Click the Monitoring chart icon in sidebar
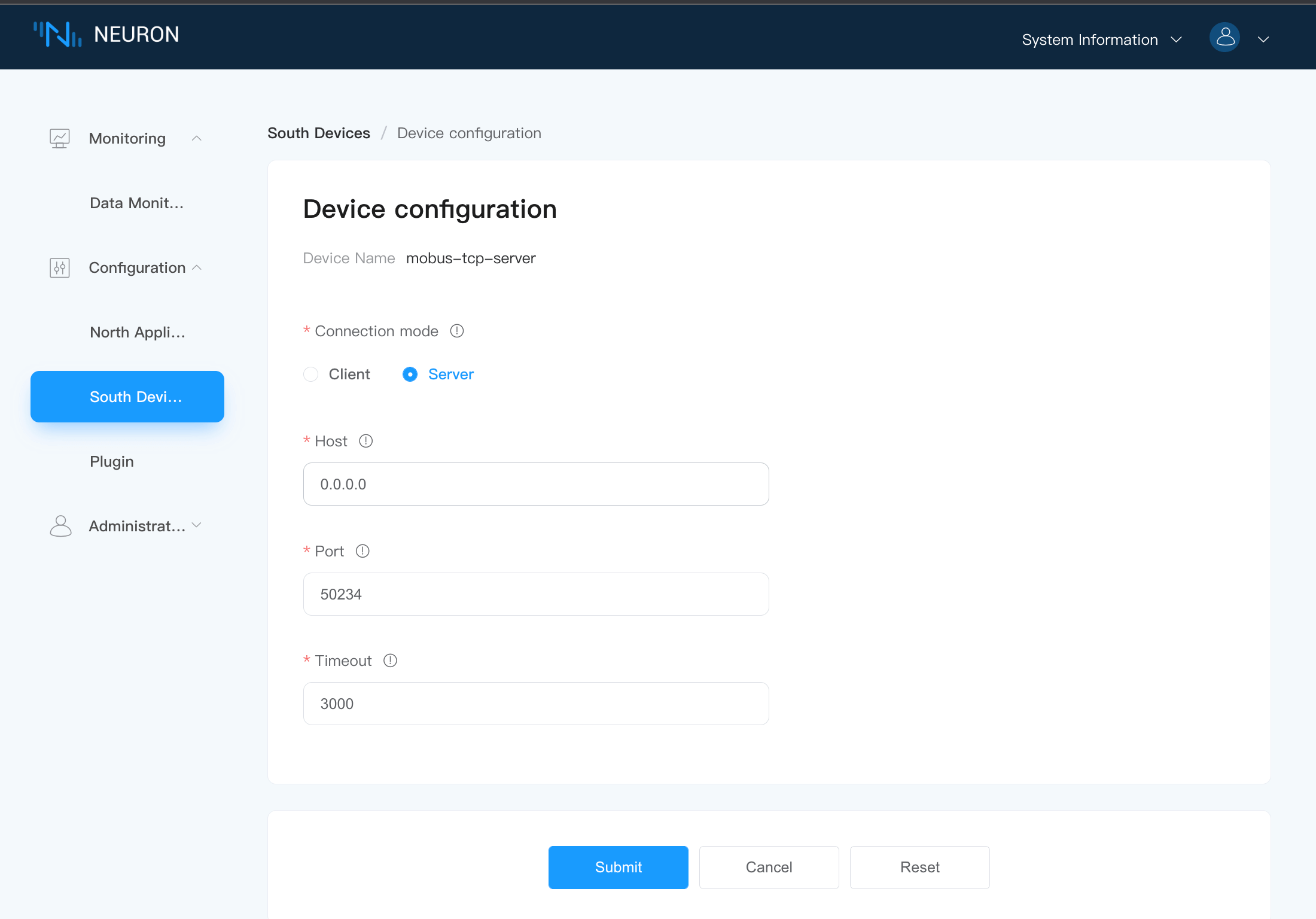 59,139
